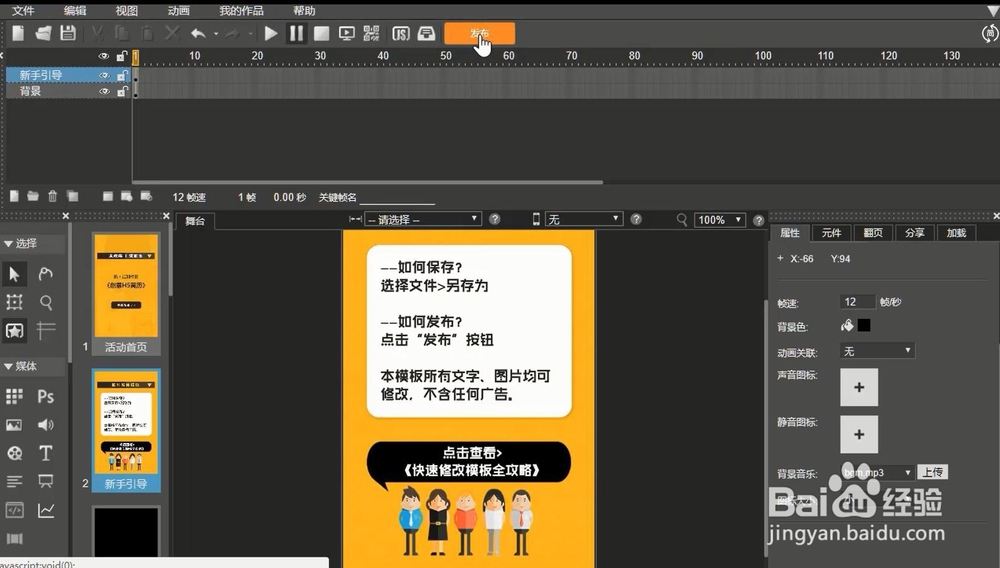The width and height of the screenshot is (1000, 568).
Task: Lock the 新手引导 layer
Action: click(x=121, y=75)
